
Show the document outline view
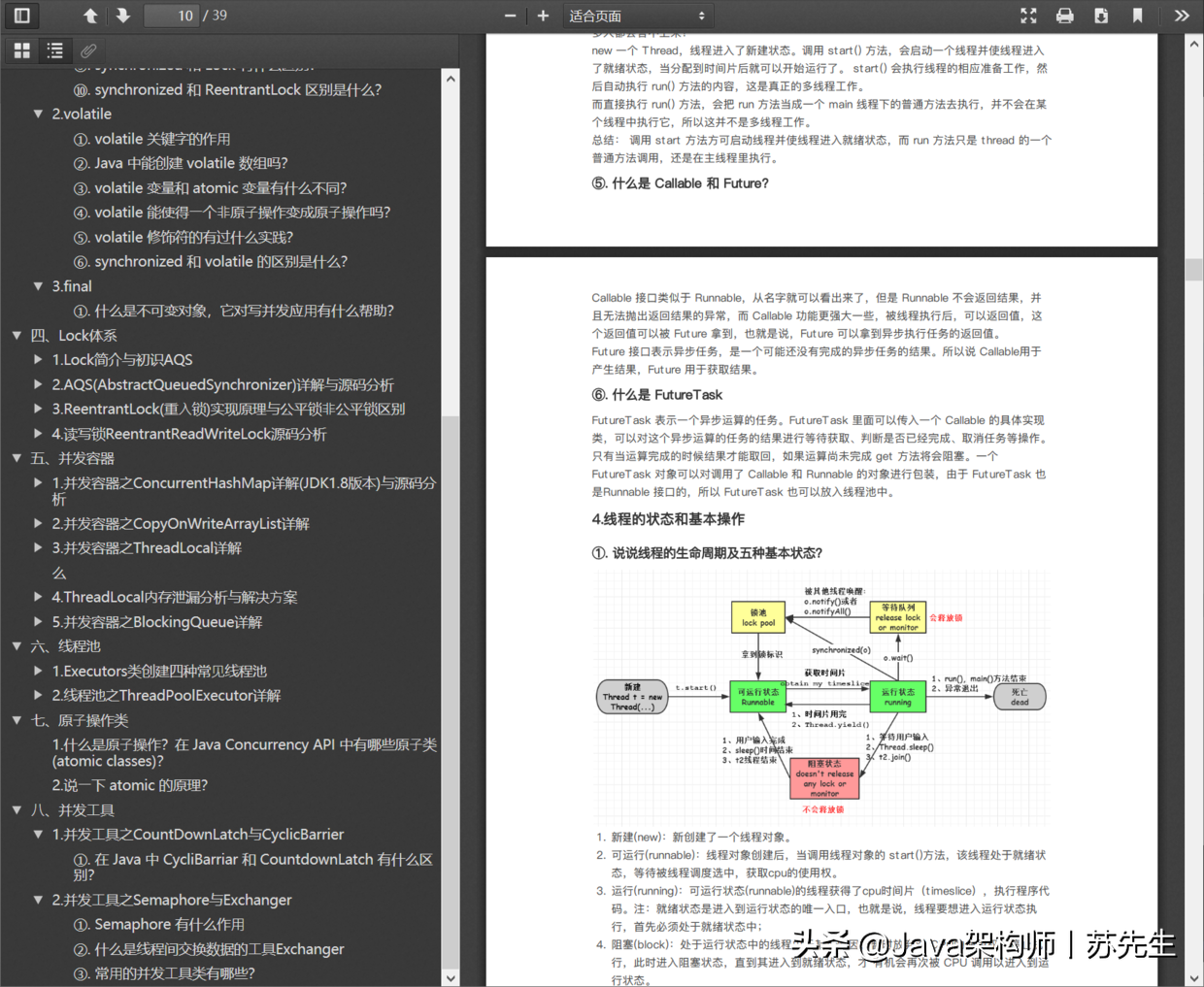click(54, 50)
